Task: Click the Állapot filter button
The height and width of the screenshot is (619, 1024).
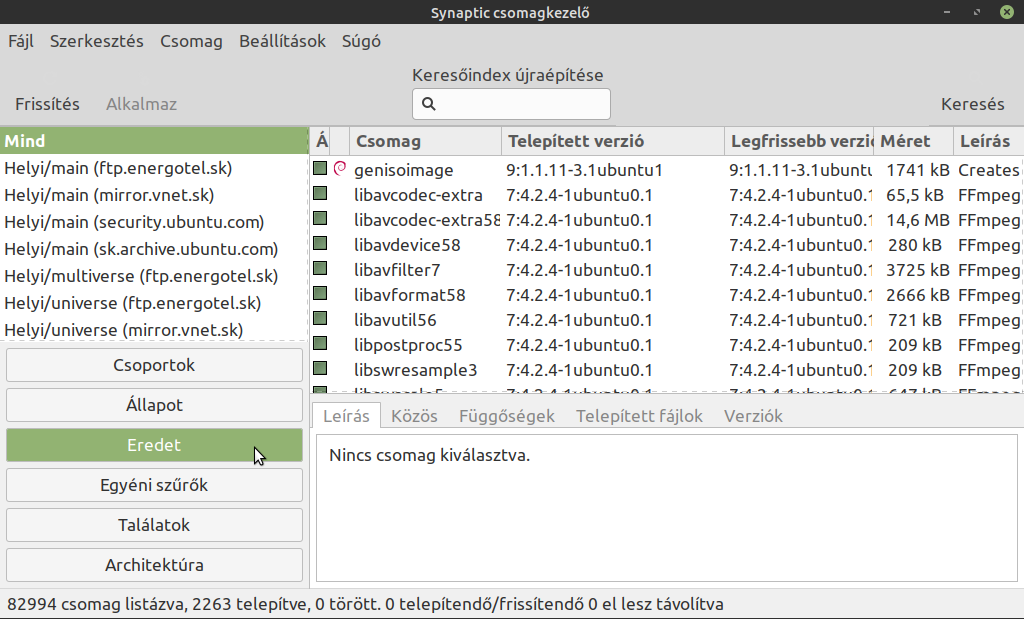Action: tap(154, 405)
